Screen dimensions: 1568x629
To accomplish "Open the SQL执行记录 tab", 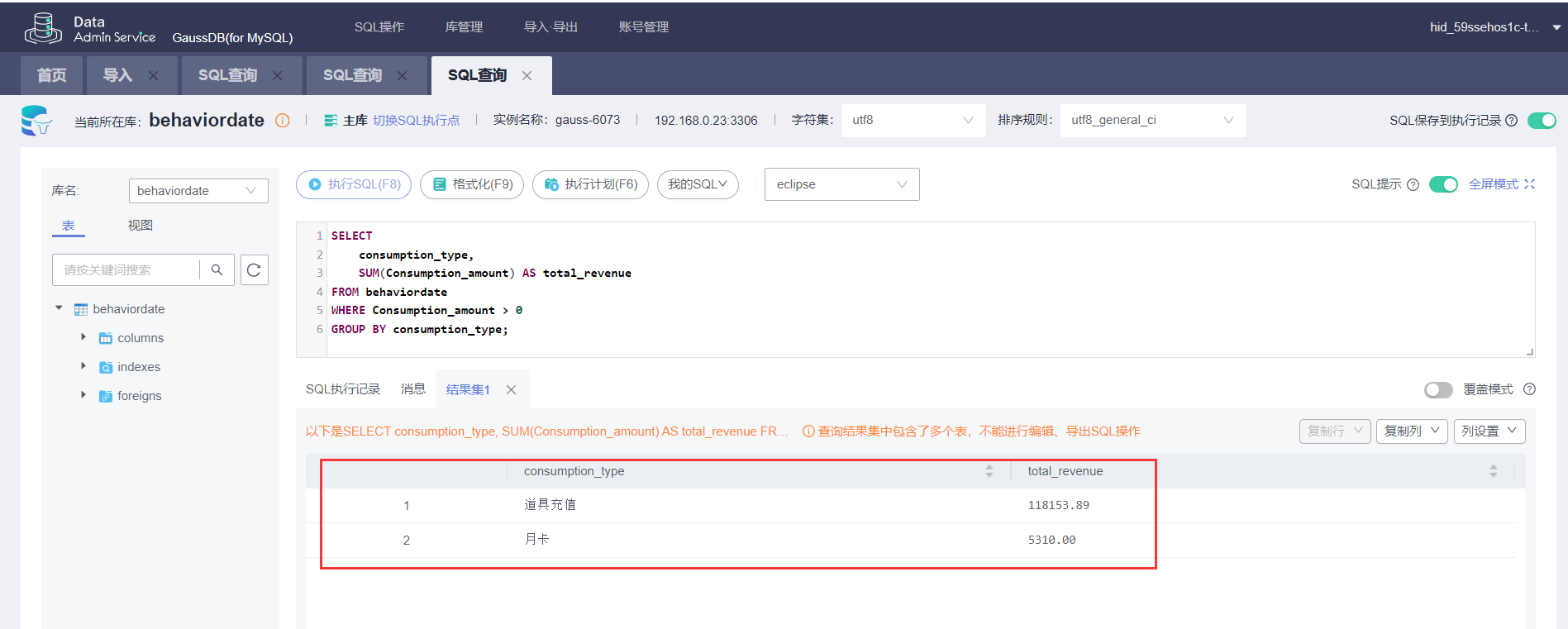I will [x=343, y=389].
